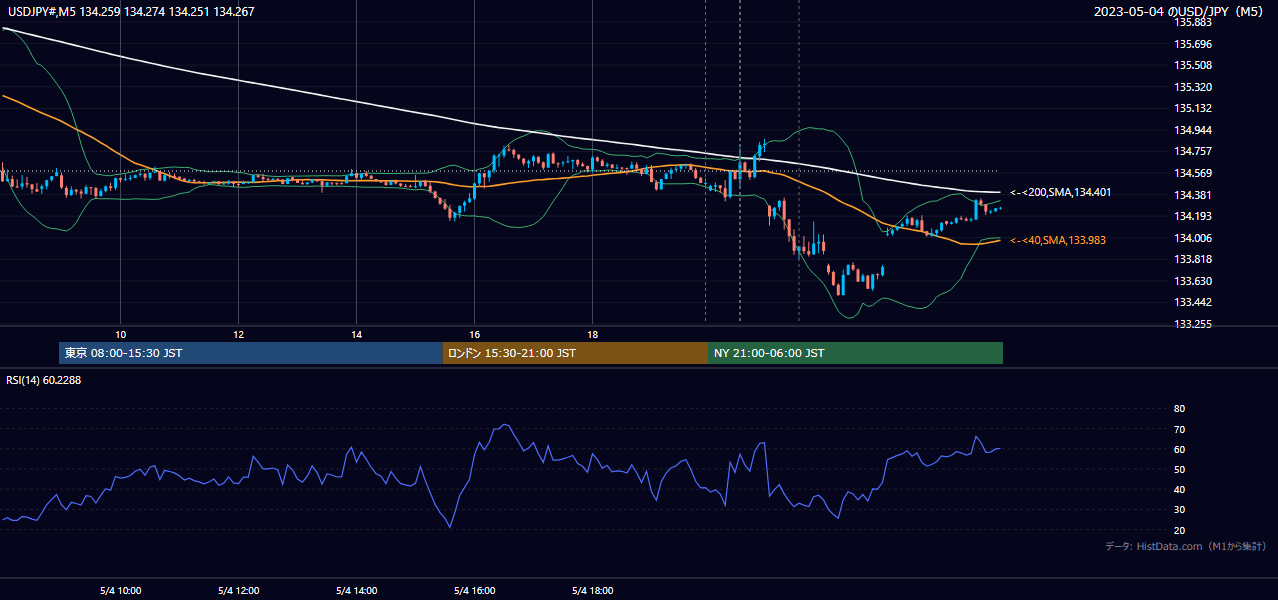Screen dimensions: 1278x600
Task: Click the RSI axis level 30
Action: point(1179,510)
